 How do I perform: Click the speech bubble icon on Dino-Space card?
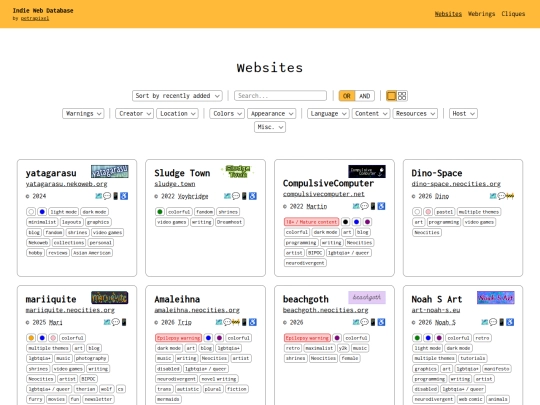502,196
